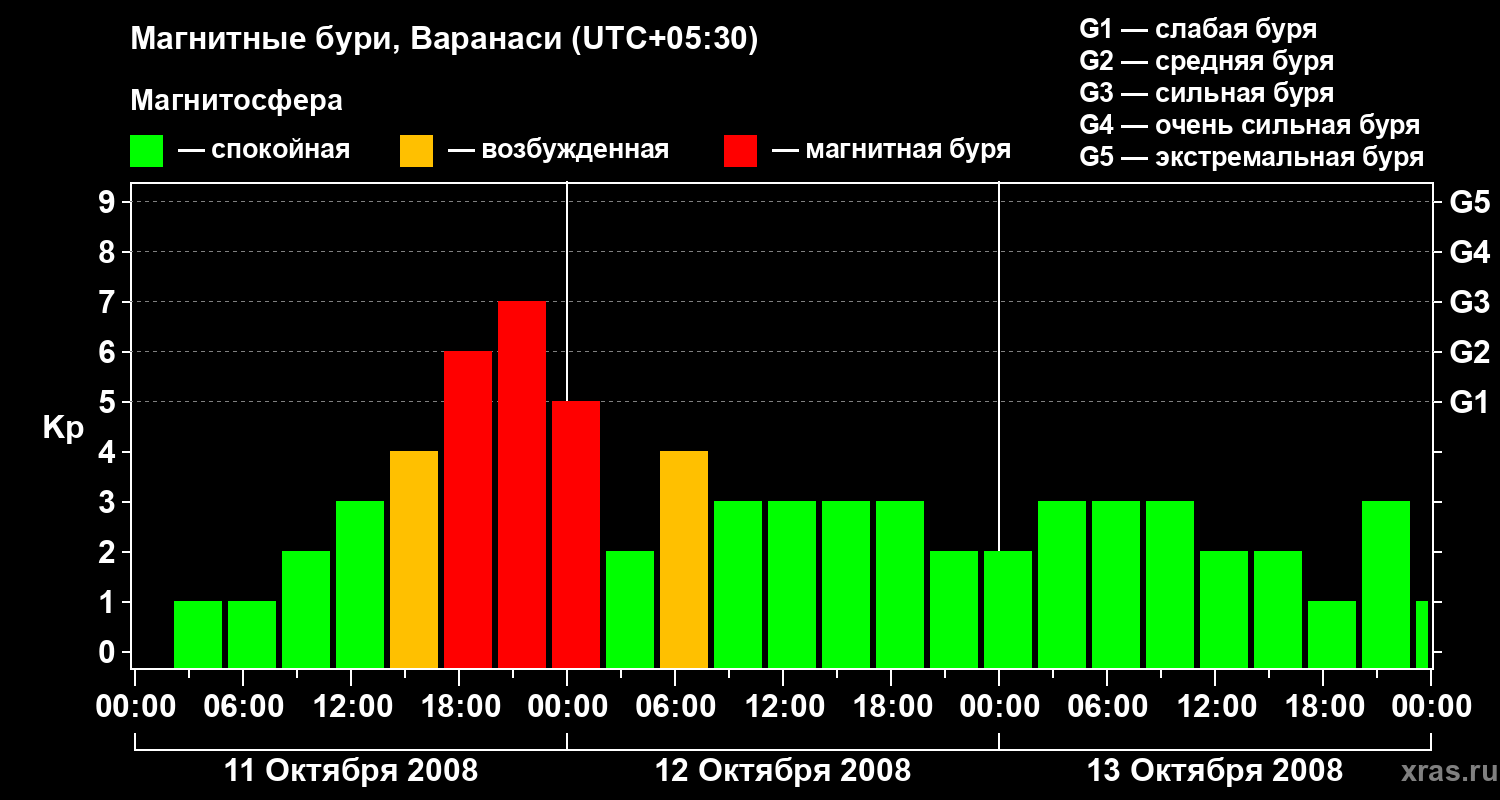Click the '— спокойная' legend label
The image size is (1500, 800).
[264, 150]
